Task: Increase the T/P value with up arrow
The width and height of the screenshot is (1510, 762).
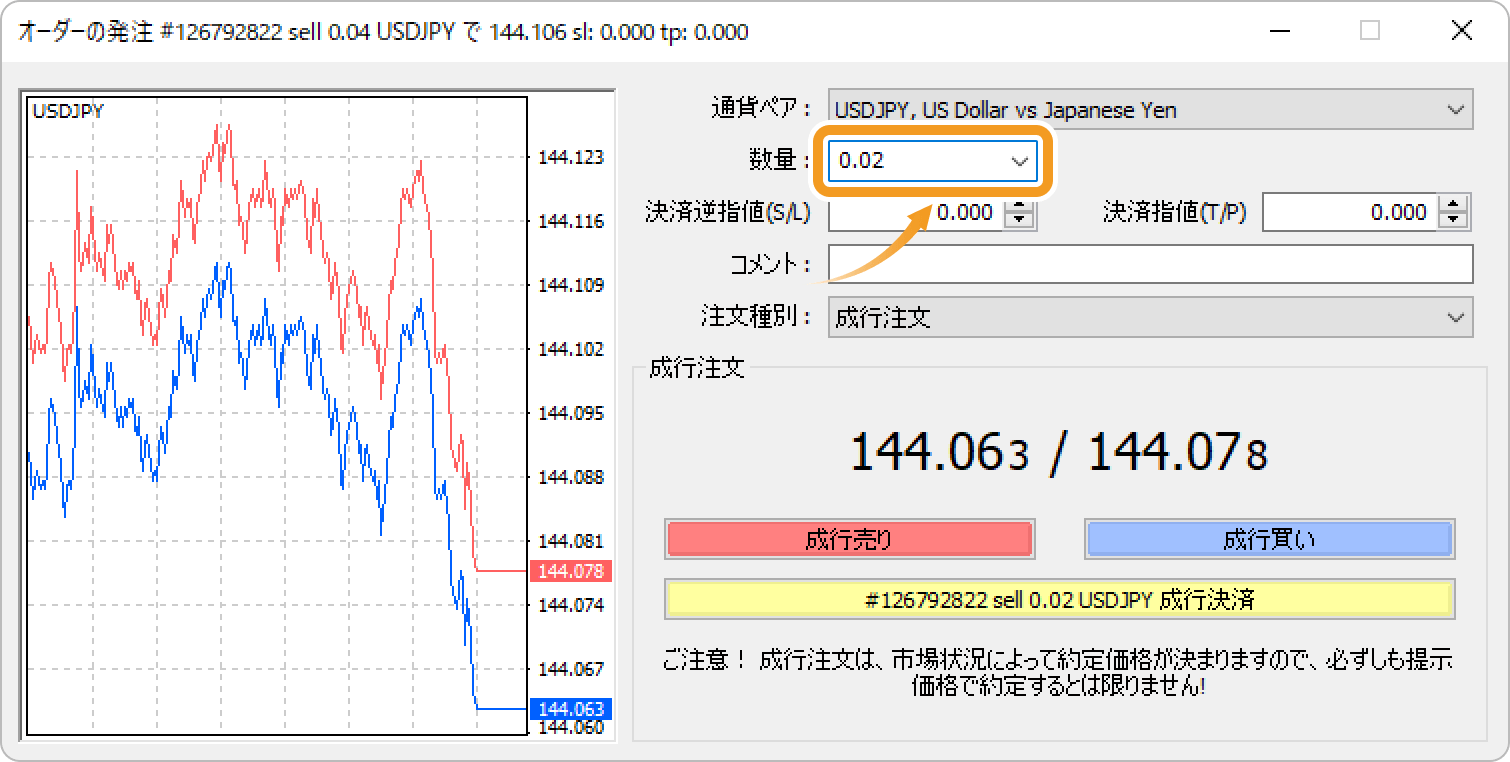Action: tap(1453, 204)
